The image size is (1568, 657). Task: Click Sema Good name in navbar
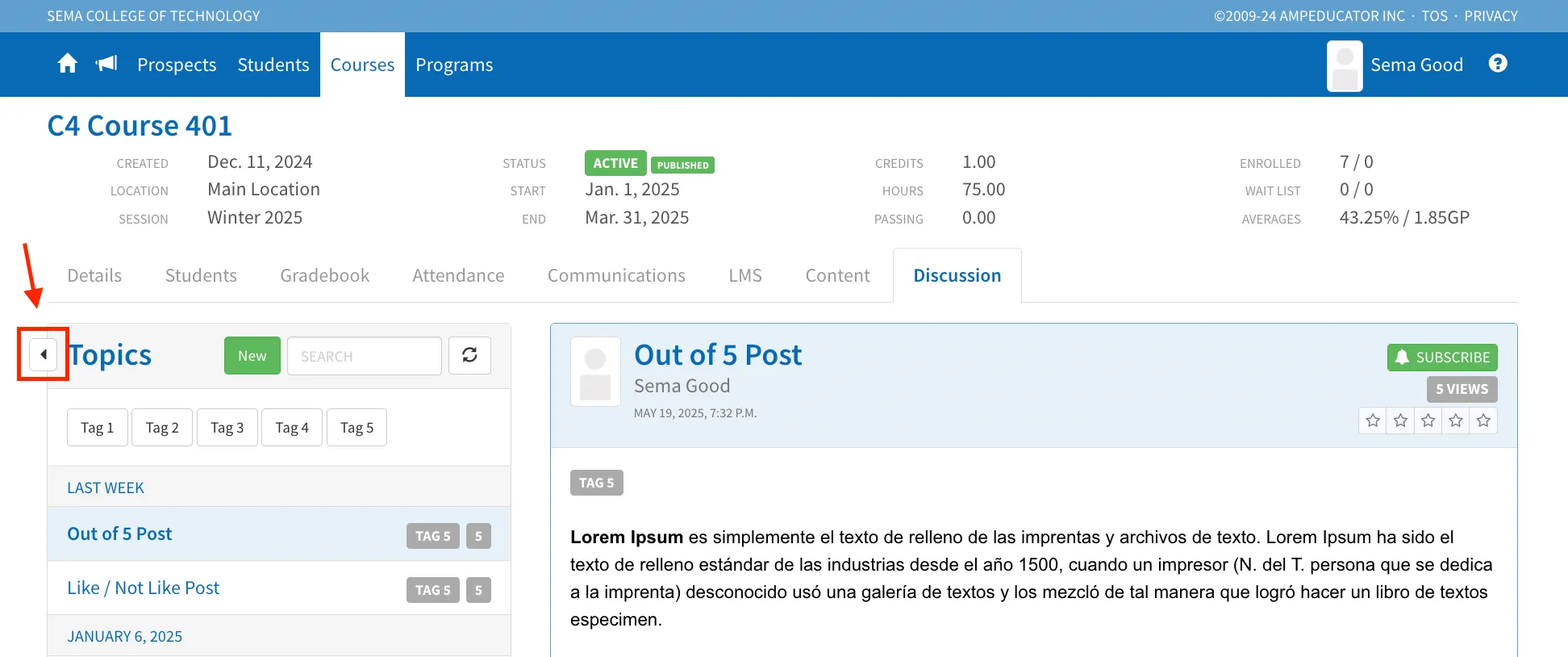click(1416, 65)
